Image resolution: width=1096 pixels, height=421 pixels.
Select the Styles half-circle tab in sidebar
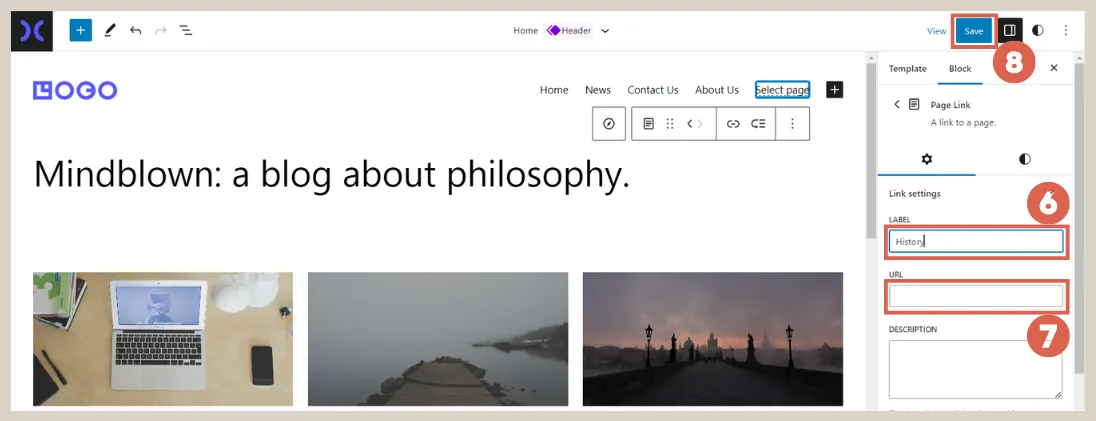[x=1025, y=159]
